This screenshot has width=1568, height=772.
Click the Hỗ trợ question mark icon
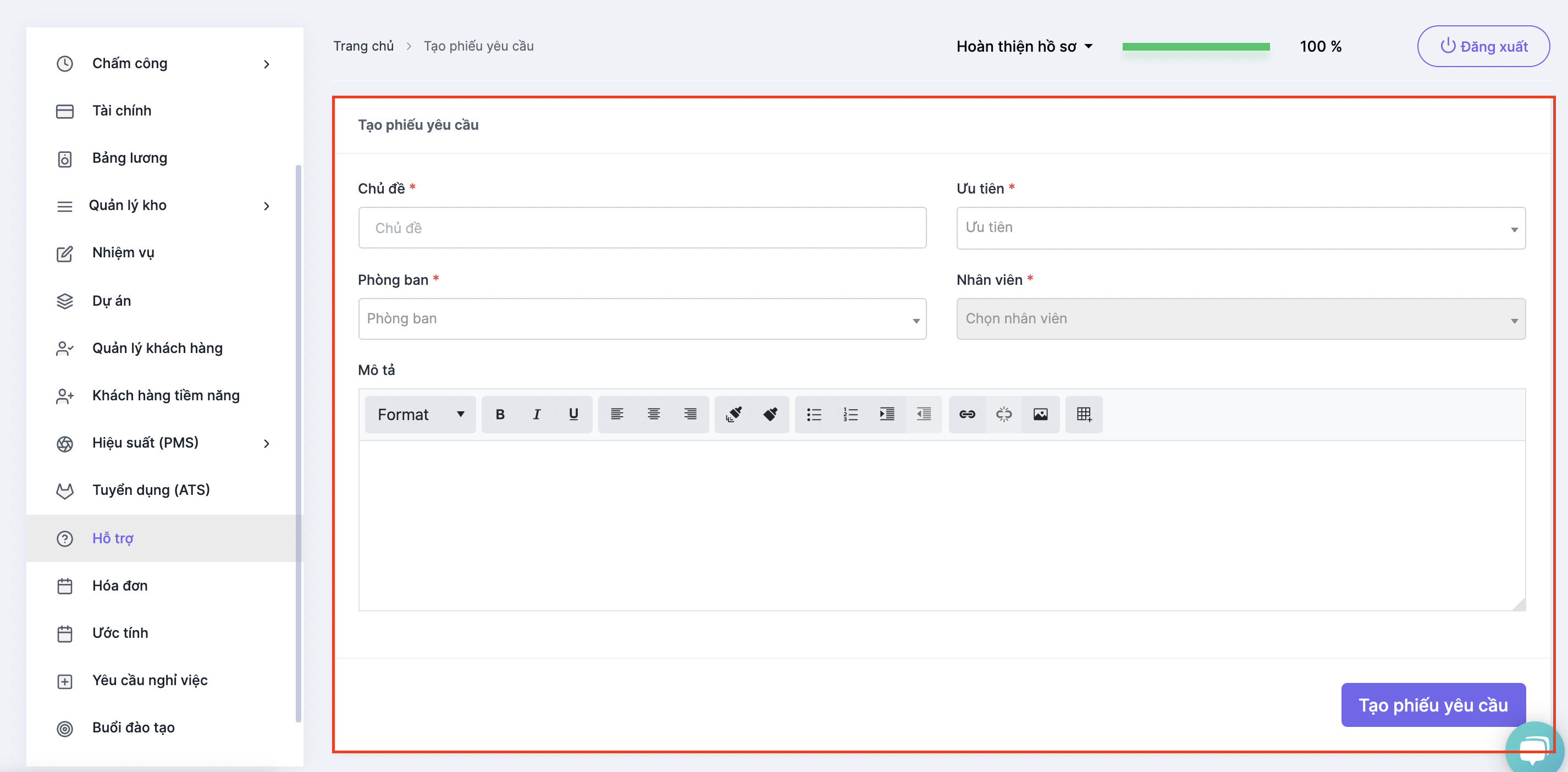point(64,538)
